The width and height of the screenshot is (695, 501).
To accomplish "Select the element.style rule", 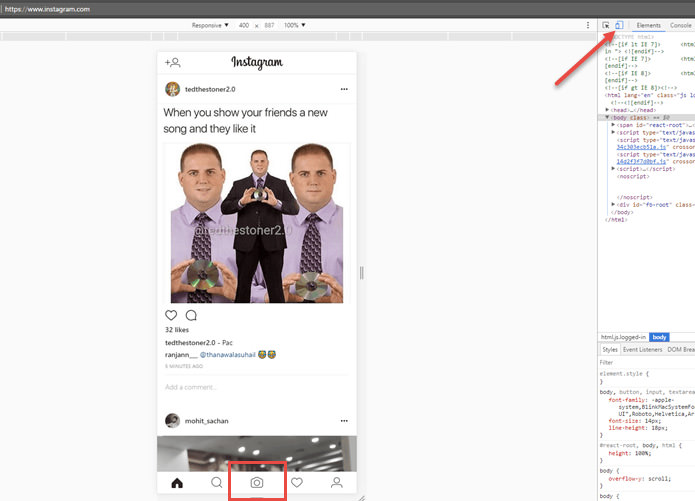I will (x=624, y=374).
